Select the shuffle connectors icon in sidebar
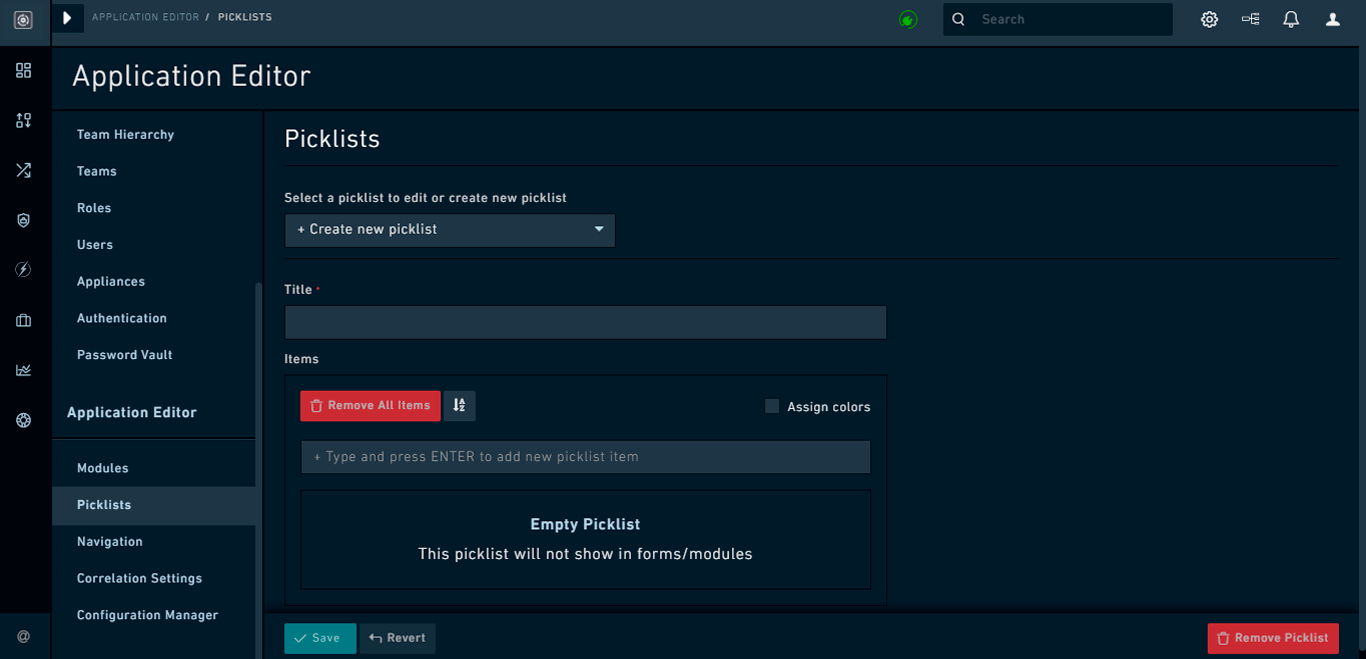Viewport: 1366px width, 659px height. click(23, 170)
